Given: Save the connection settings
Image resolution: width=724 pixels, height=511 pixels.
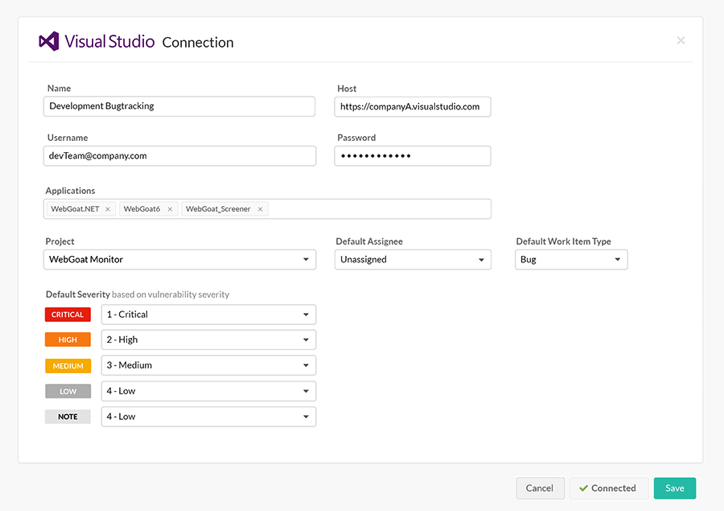Looking at the screenshot, I should coord(674,488).
